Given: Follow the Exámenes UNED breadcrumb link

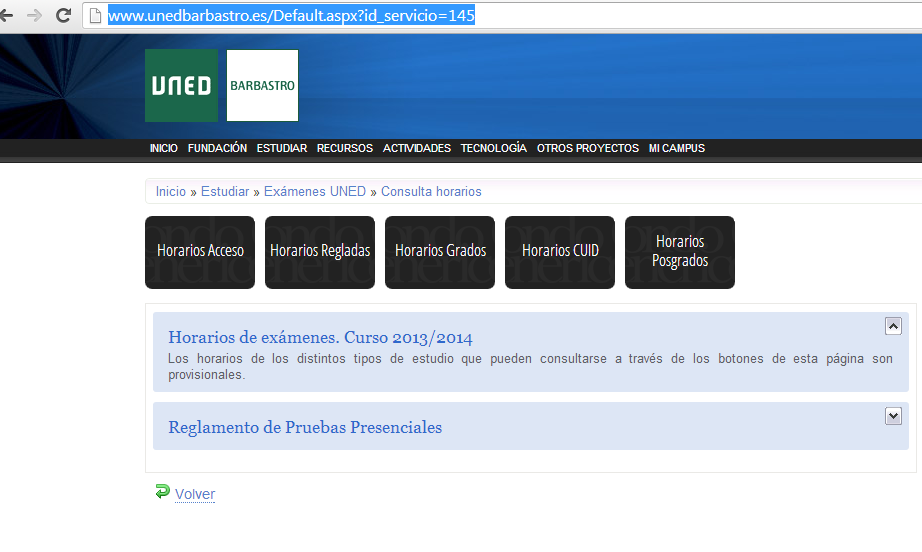Looking at the screenshot, I should [314, 192].
